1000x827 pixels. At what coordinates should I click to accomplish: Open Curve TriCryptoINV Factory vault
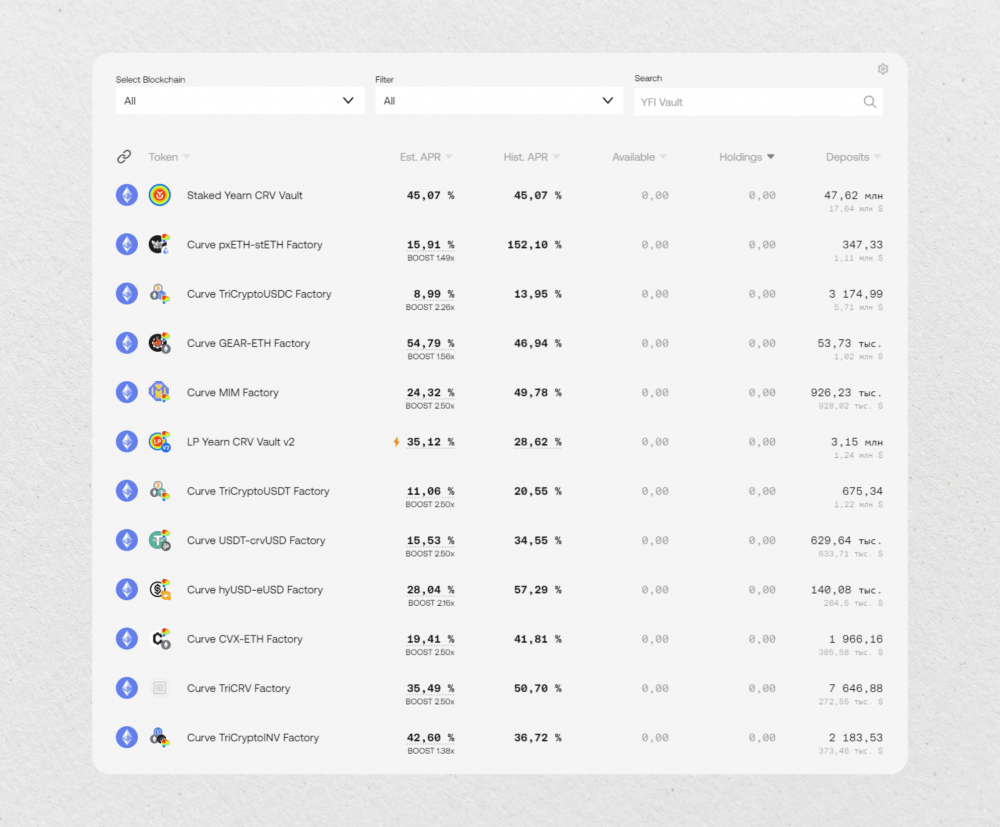click(x=253, y=738)
